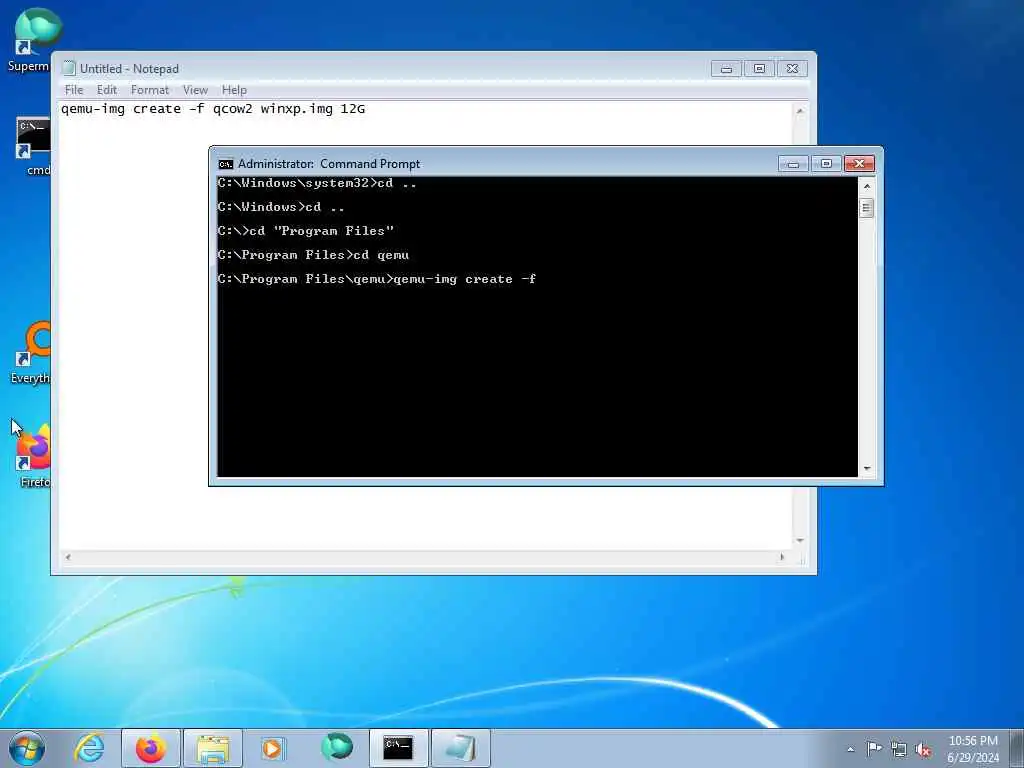Open the network status tray icon

pos(899,750)
